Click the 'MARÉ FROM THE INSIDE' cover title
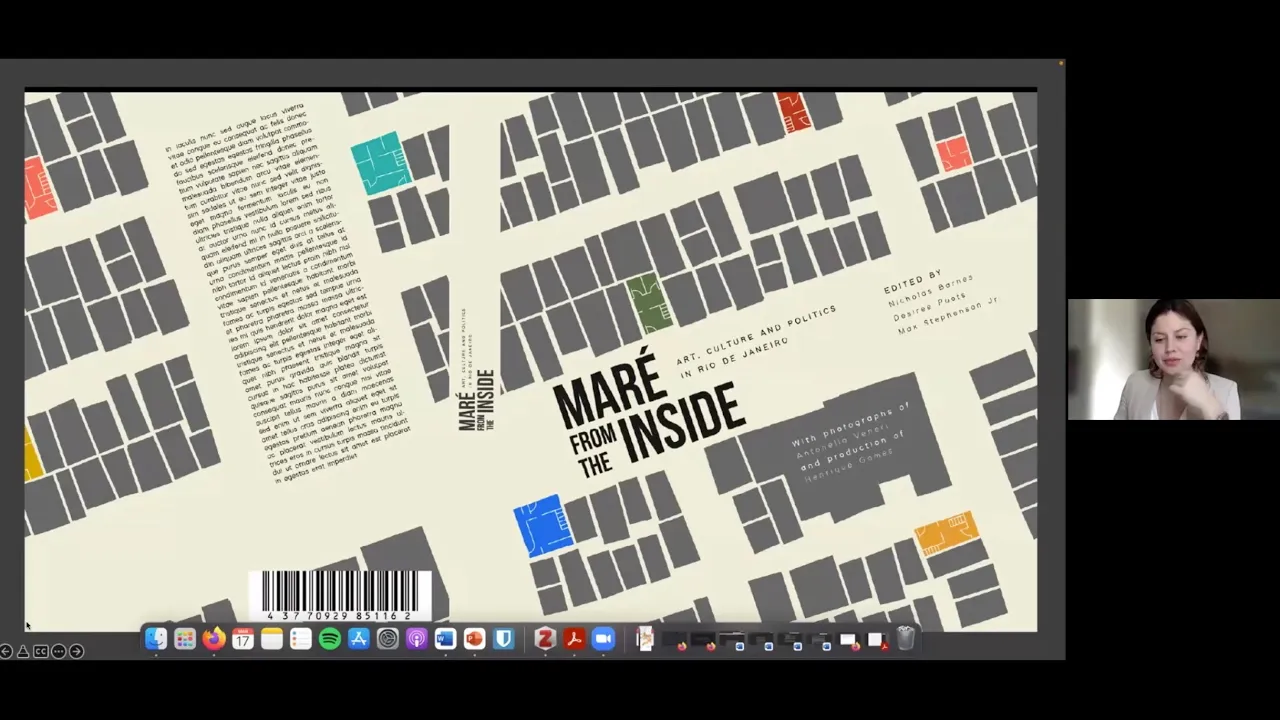1280x720 pixels. tap(650, 412)
